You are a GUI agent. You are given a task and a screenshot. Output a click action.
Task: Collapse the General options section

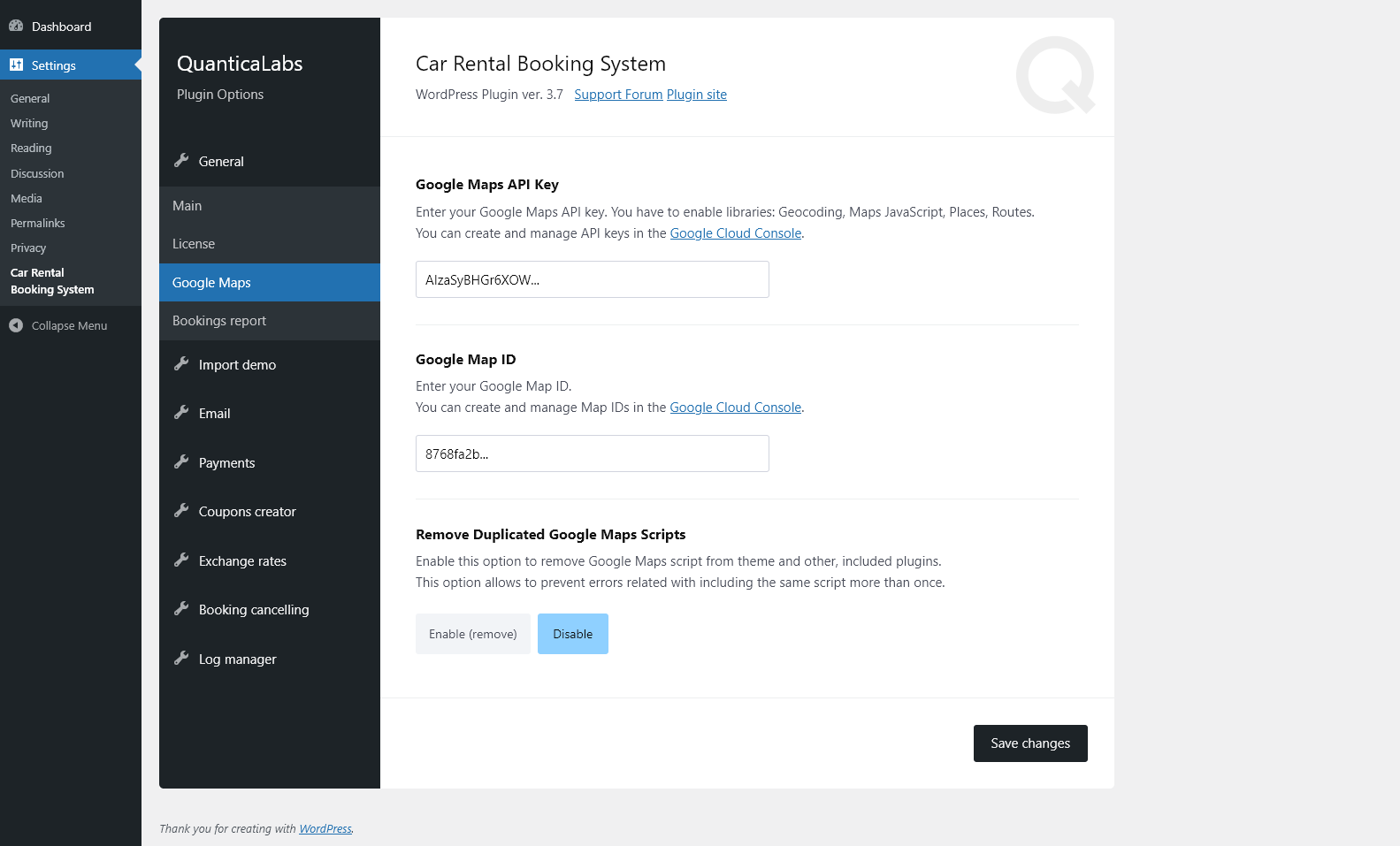221,162
